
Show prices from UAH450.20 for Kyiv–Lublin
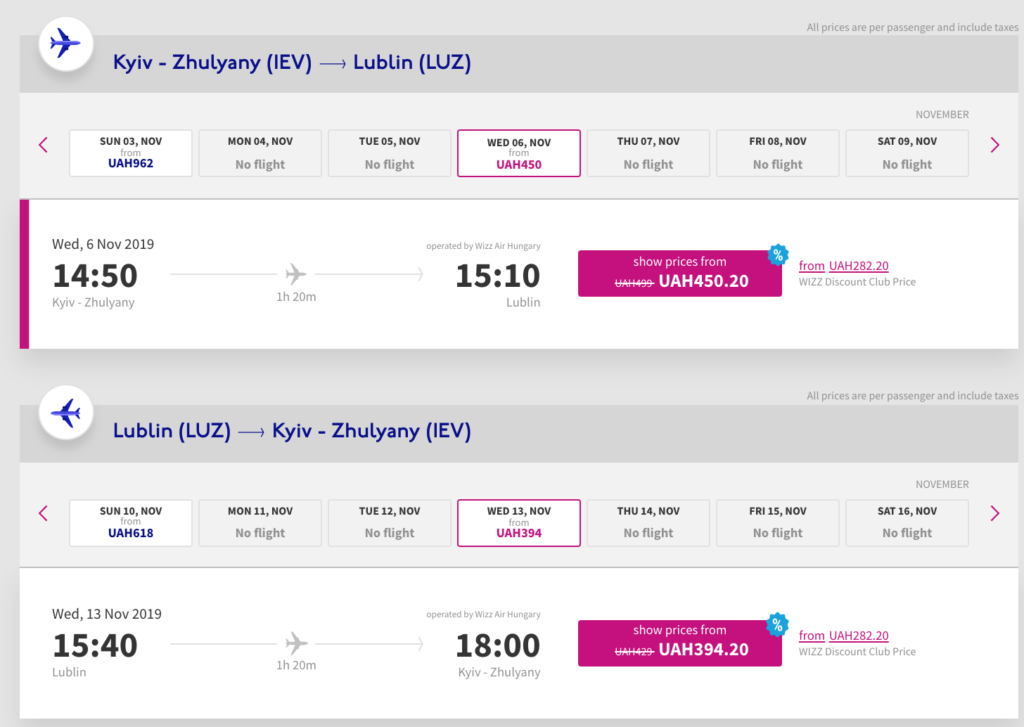pyautogui.click(x=680, y=273)
